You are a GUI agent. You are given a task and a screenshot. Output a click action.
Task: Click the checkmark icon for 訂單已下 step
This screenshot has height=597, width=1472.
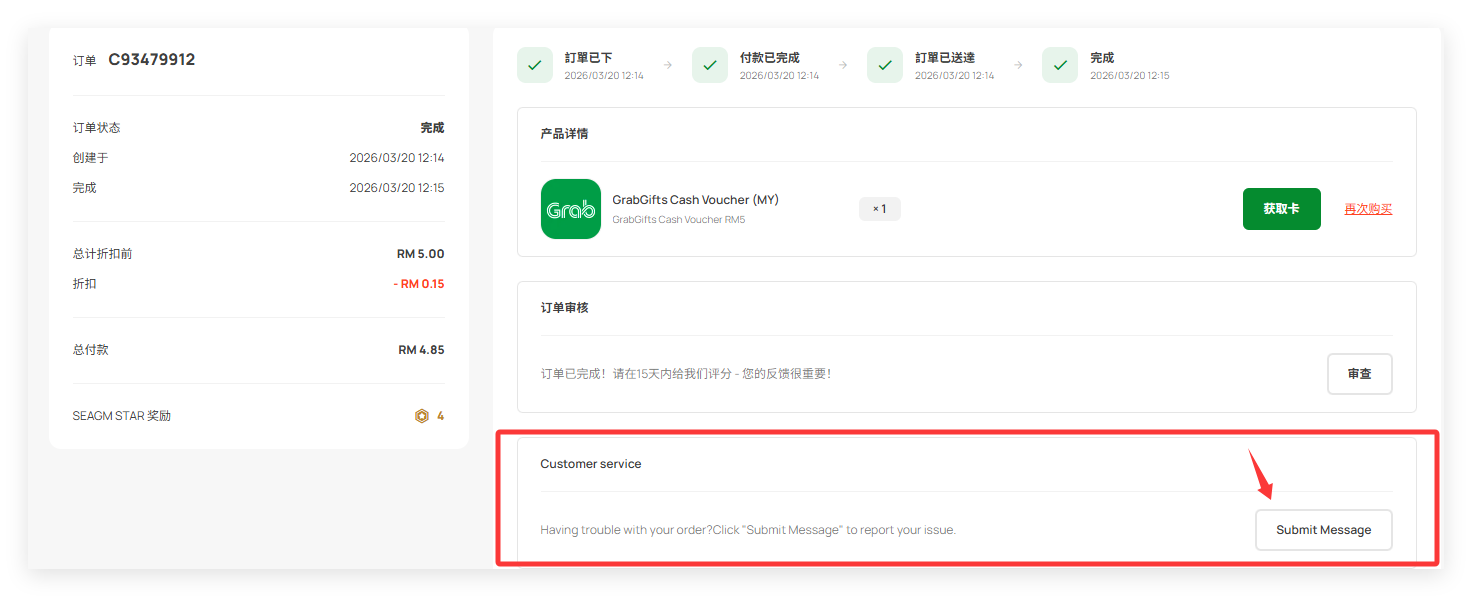click(x=535, y=65)
